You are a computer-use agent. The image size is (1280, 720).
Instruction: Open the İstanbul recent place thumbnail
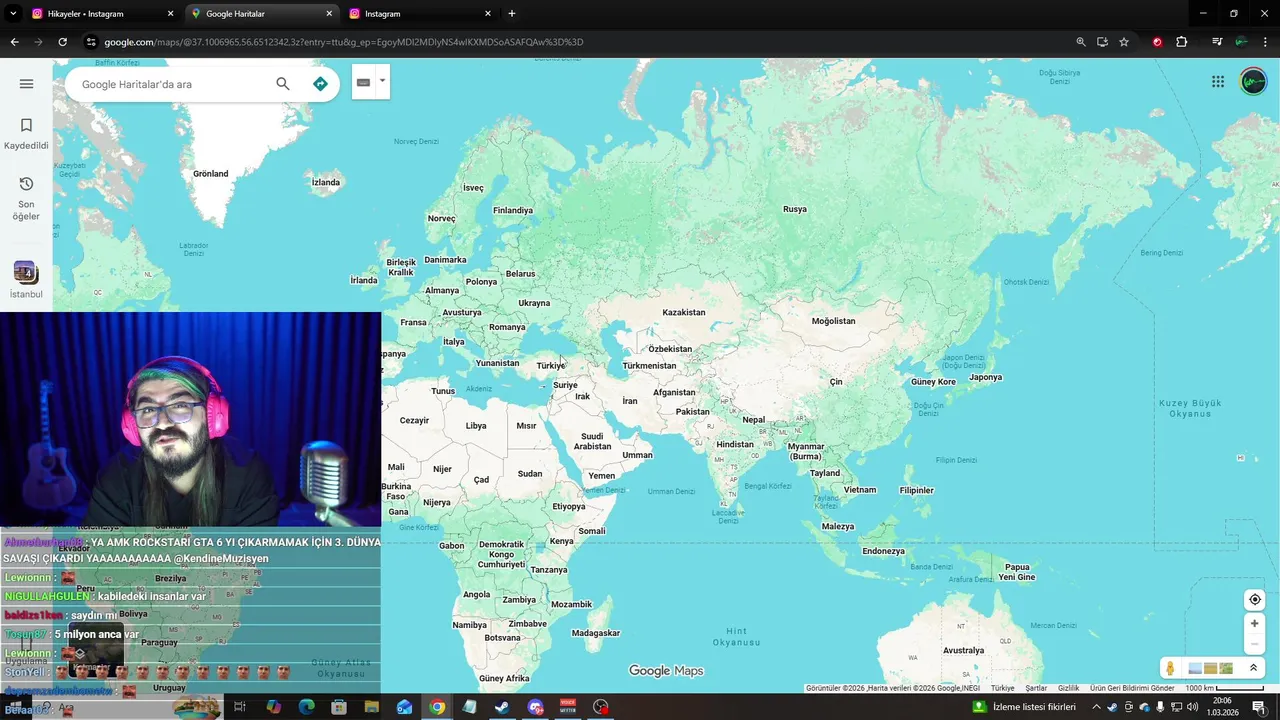click(x=26, y=280)
